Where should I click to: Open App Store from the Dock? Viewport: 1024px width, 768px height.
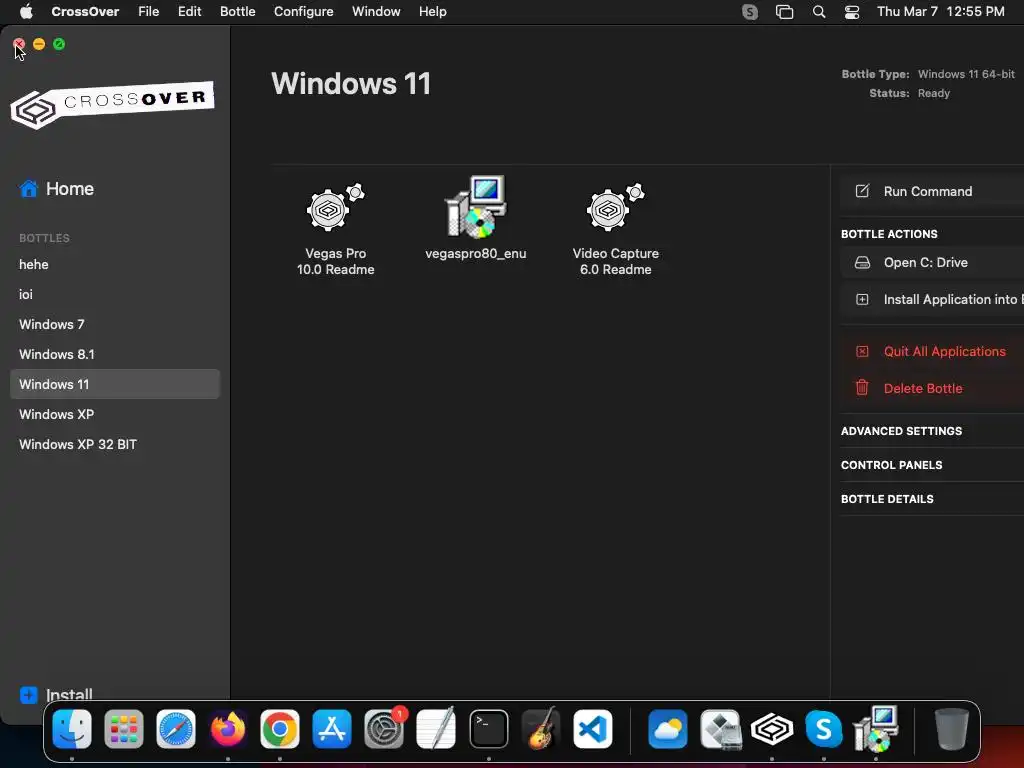click(x=332, y=729)
